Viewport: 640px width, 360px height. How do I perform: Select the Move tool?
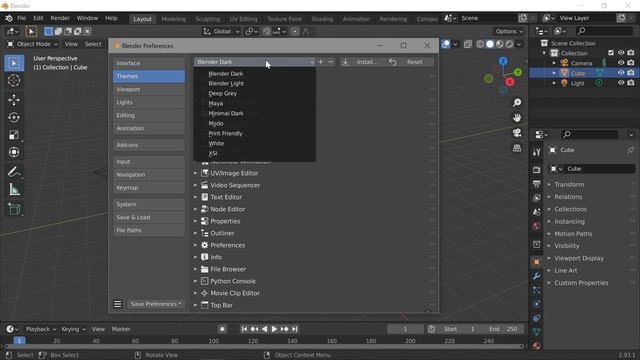14,100
